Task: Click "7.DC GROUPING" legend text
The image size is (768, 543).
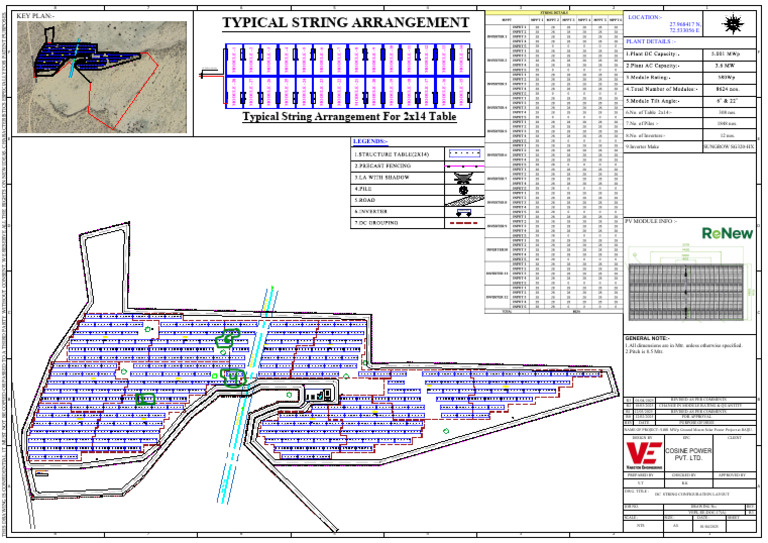Action: coord(376,223)
